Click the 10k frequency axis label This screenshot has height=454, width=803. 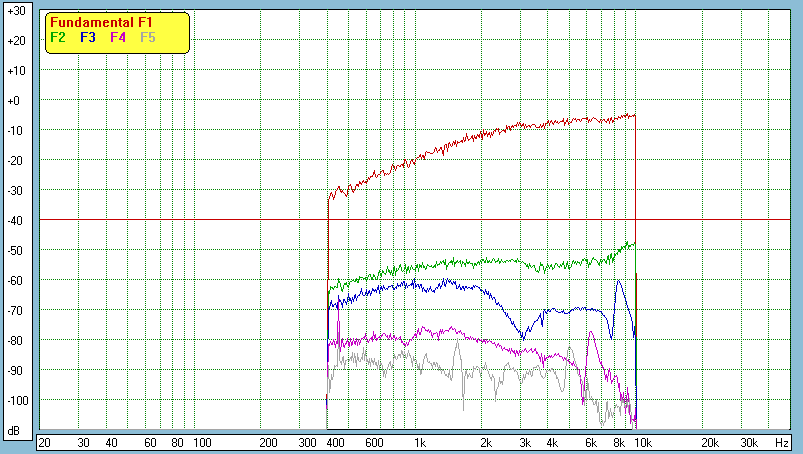(x=645, y=442)
